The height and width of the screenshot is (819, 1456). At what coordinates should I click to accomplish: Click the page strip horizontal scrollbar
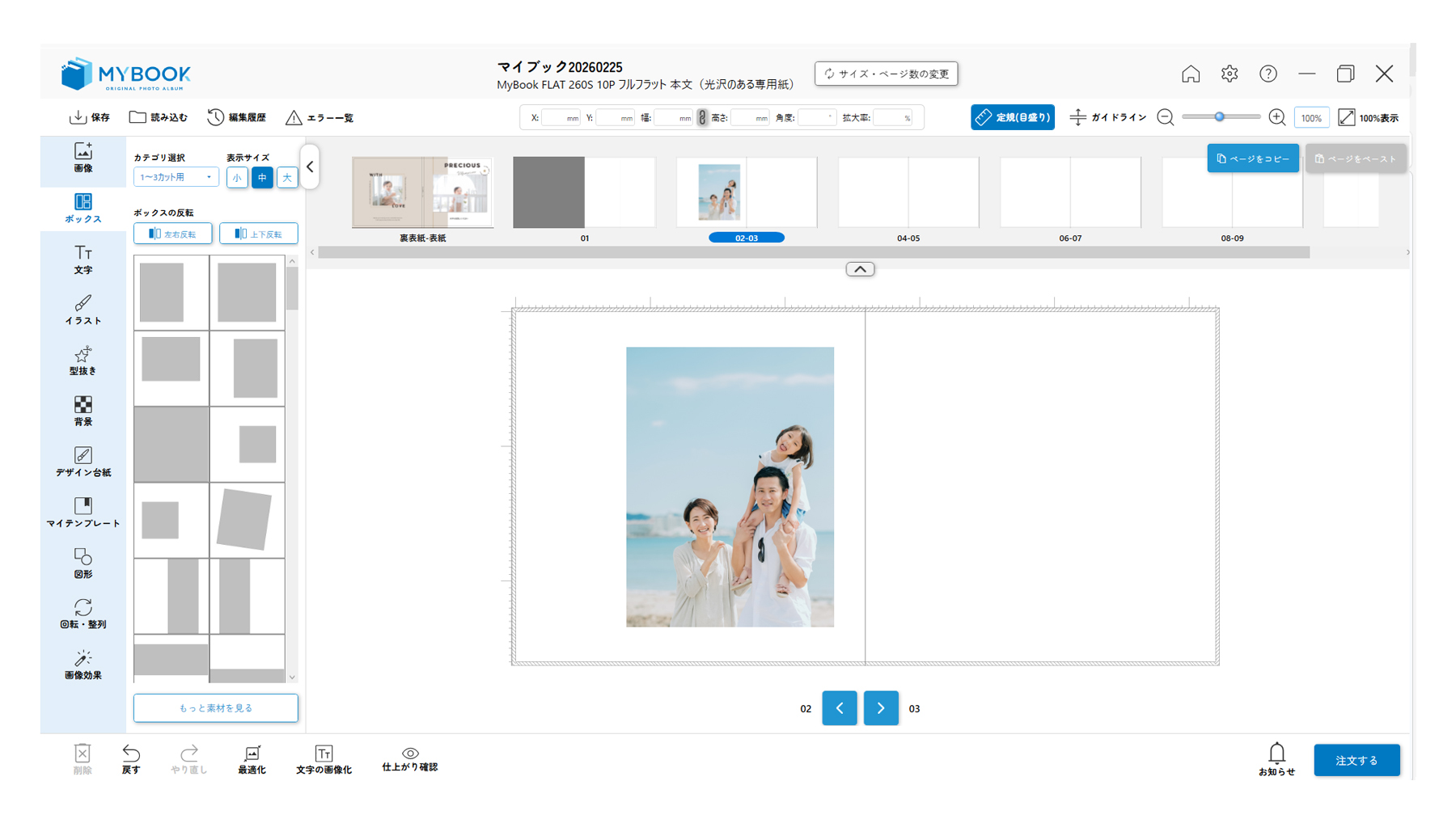(x=814, y=252)
